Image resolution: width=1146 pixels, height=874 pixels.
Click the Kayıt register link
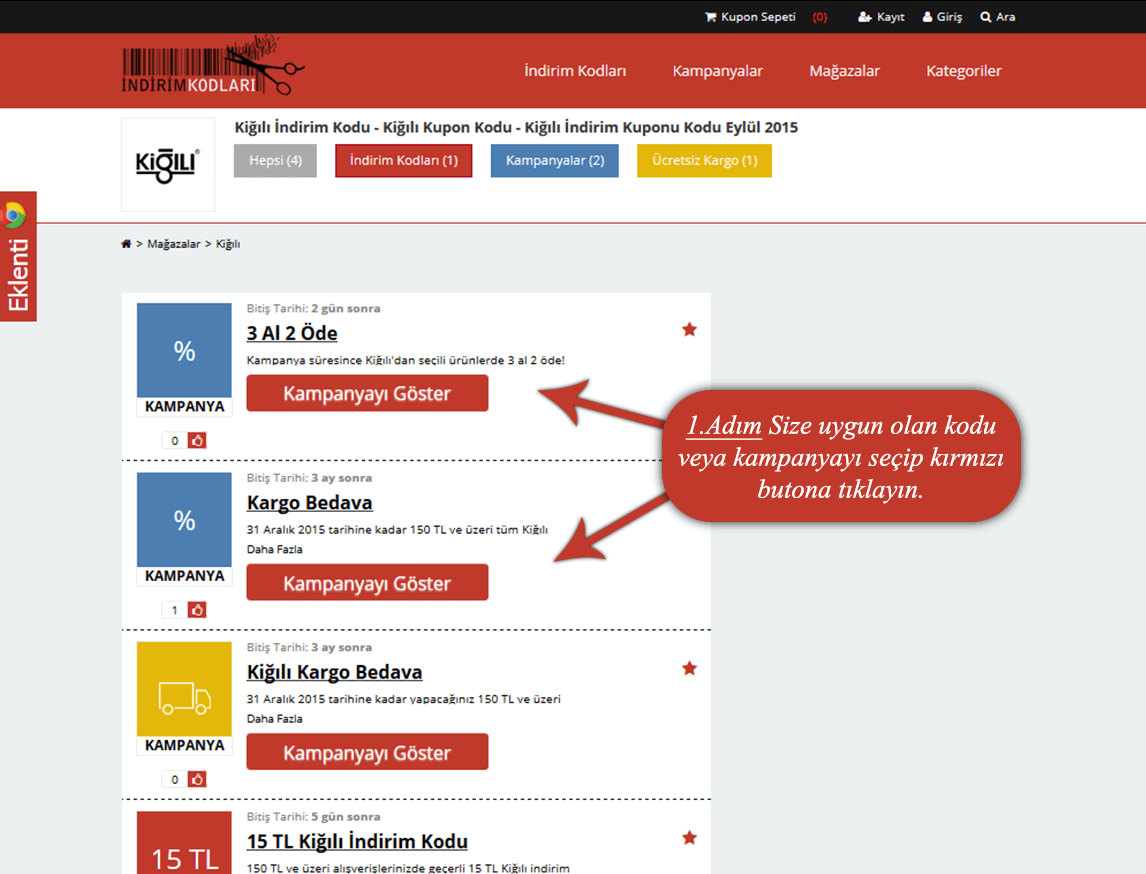point(881,17)
